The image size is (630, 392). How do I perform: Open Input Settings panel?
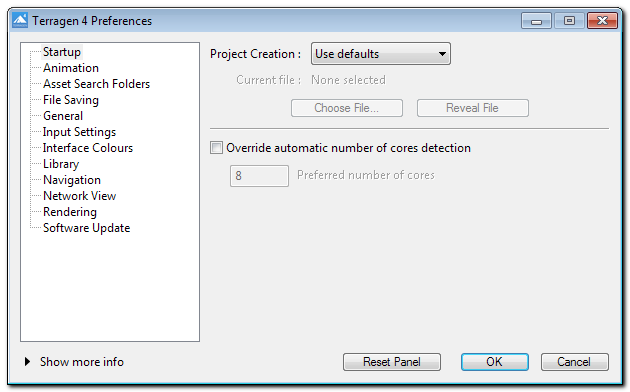79,132
